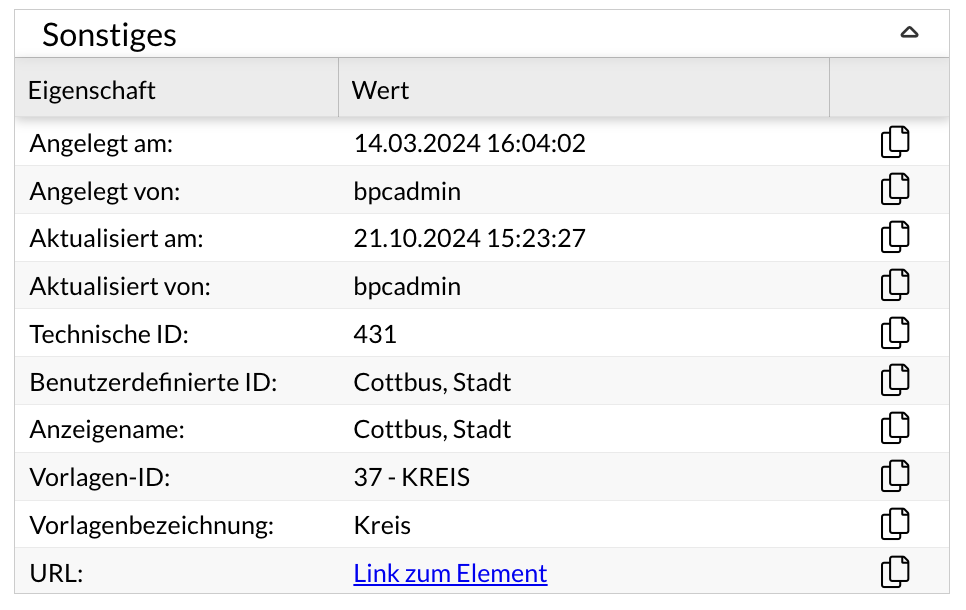Click the date 21.10.2024 15:23:27

(x=469, y=239)
